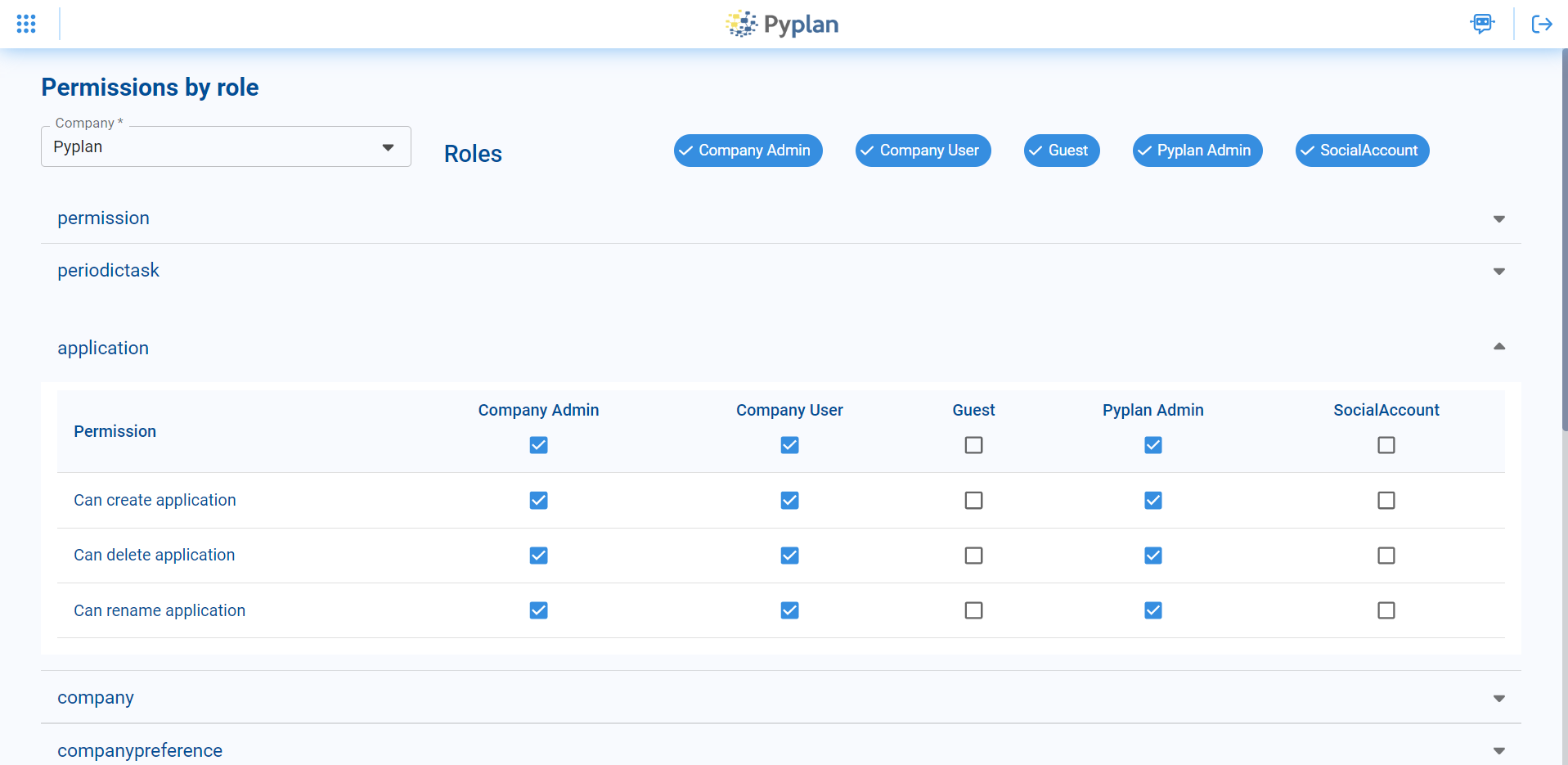This screenshot has height=765, width=1568.
Task: Click the checkmark in the Pyplan Admin chip
Action: (x=1143, y=151)
